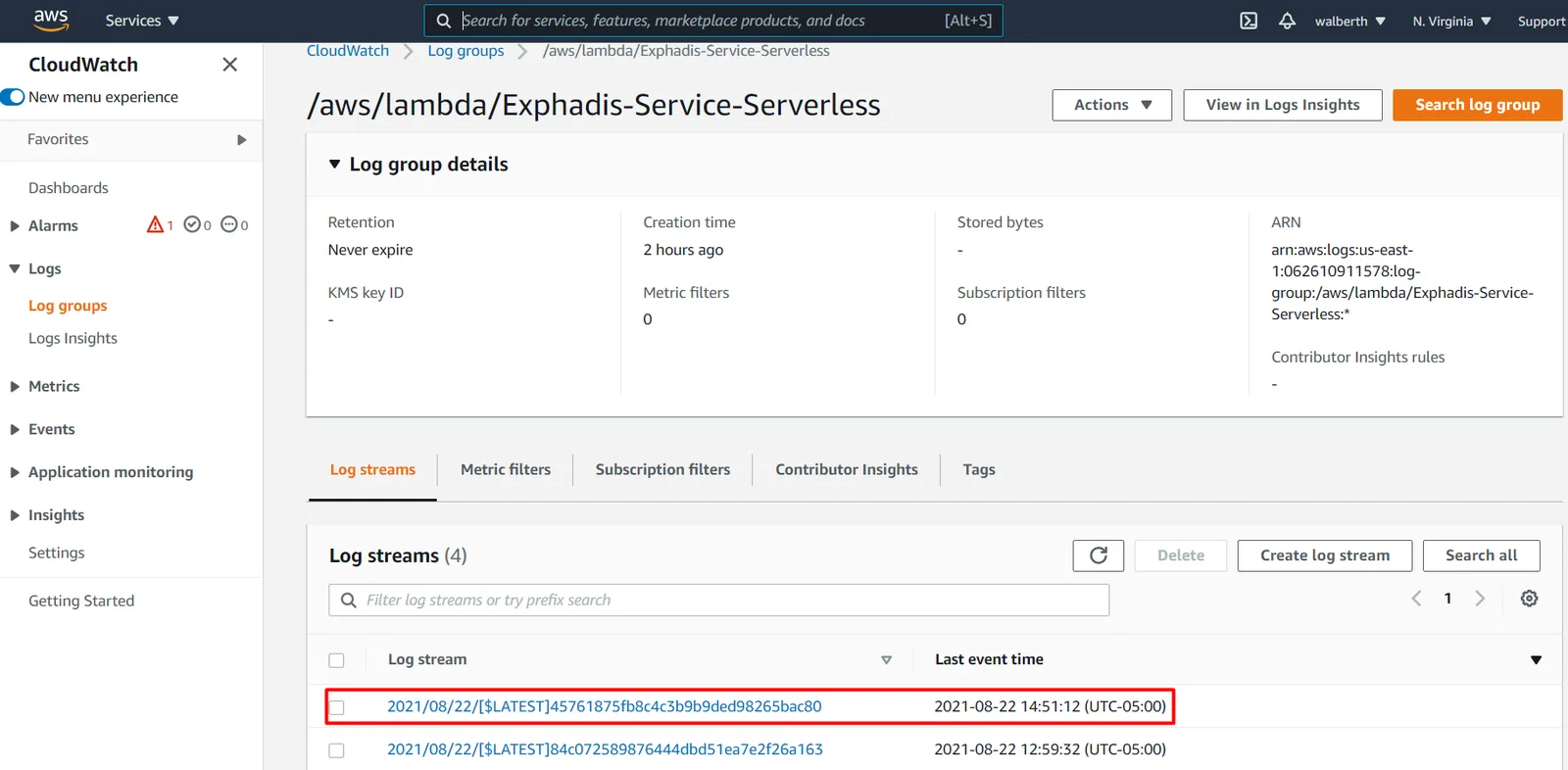Open the N. Virginia region selector
Image resolution: width=1568 pixels, height=770 pixels.
click(1451, 22)
